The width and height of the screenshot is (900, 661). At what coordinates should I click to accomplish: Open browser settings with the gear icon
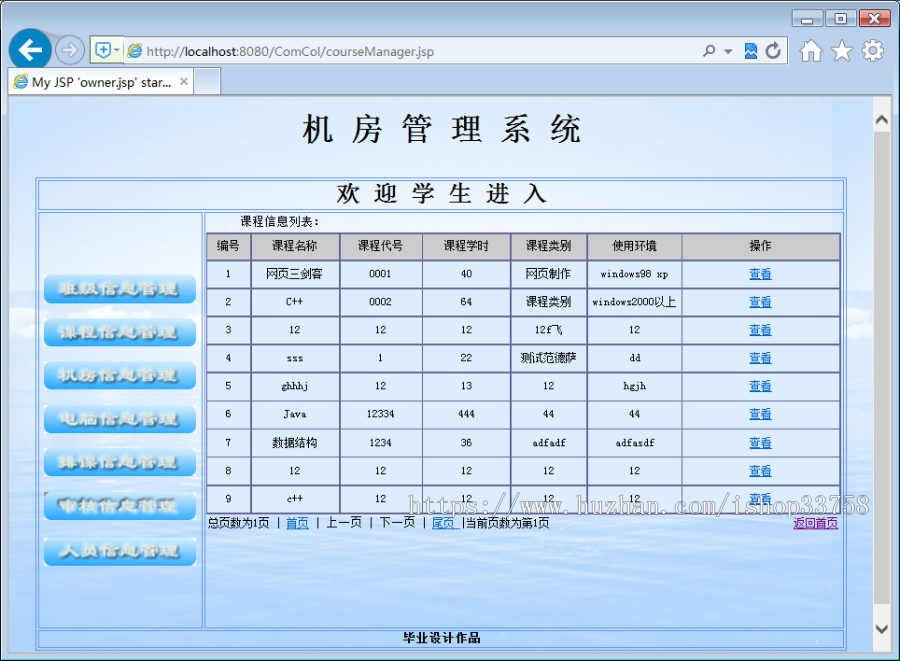872,49
